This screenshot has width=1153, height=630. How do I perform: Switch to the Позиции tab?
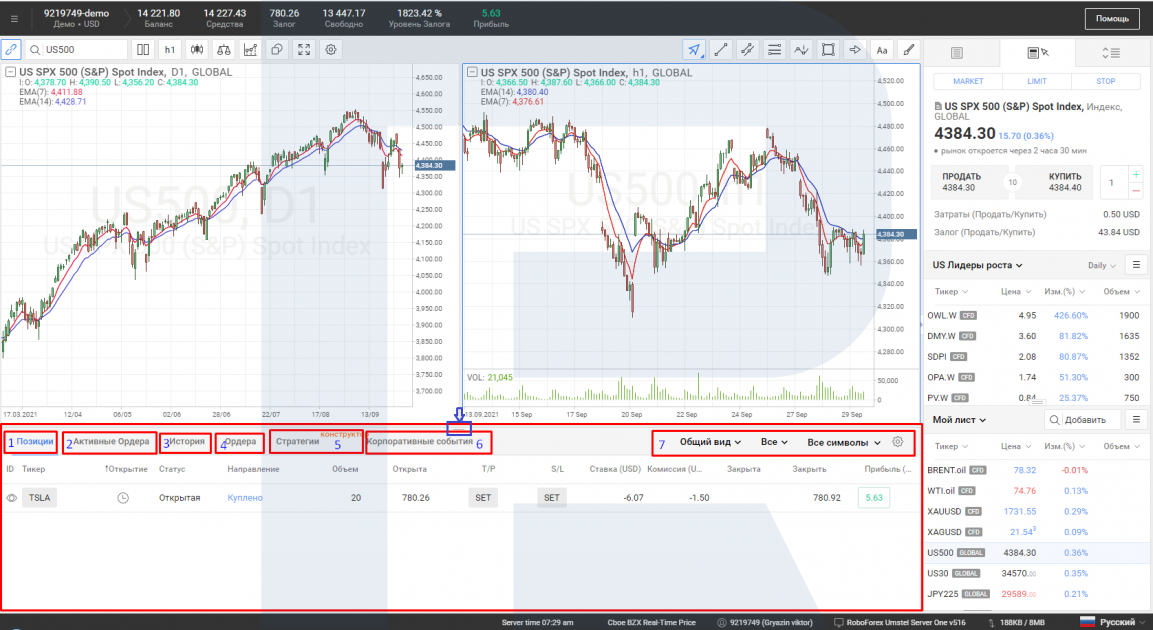(35, 442)
